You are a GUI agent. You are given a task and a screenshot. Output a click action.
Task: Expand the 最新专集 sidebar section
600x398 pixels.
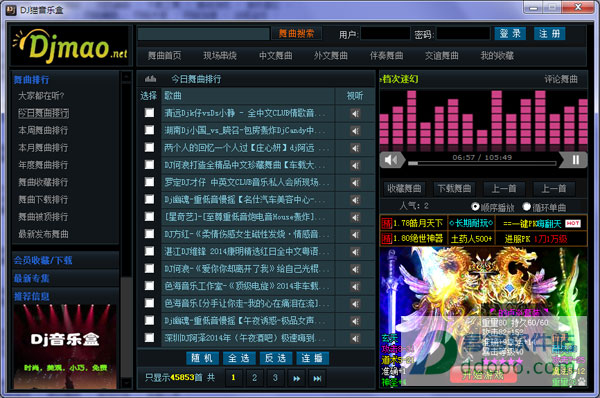point(31,278)
